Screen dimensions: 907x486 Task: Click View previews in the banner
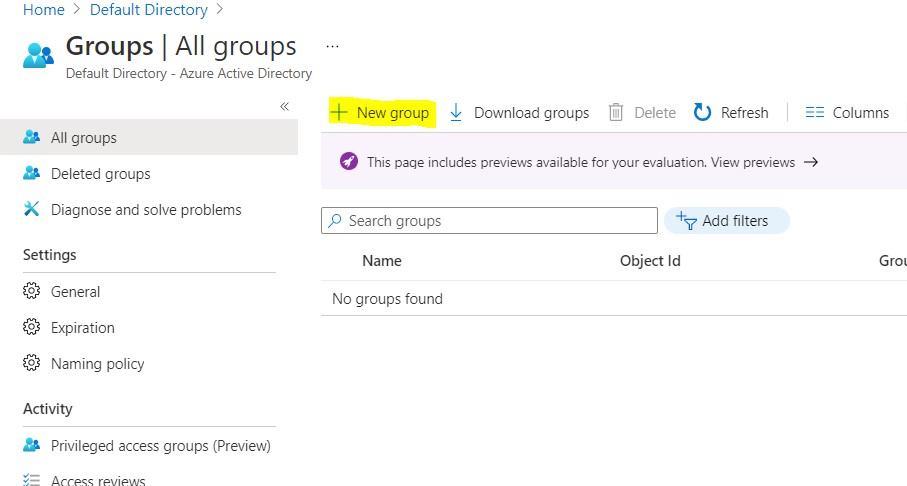pyautogui.click(x=753, y=163)
